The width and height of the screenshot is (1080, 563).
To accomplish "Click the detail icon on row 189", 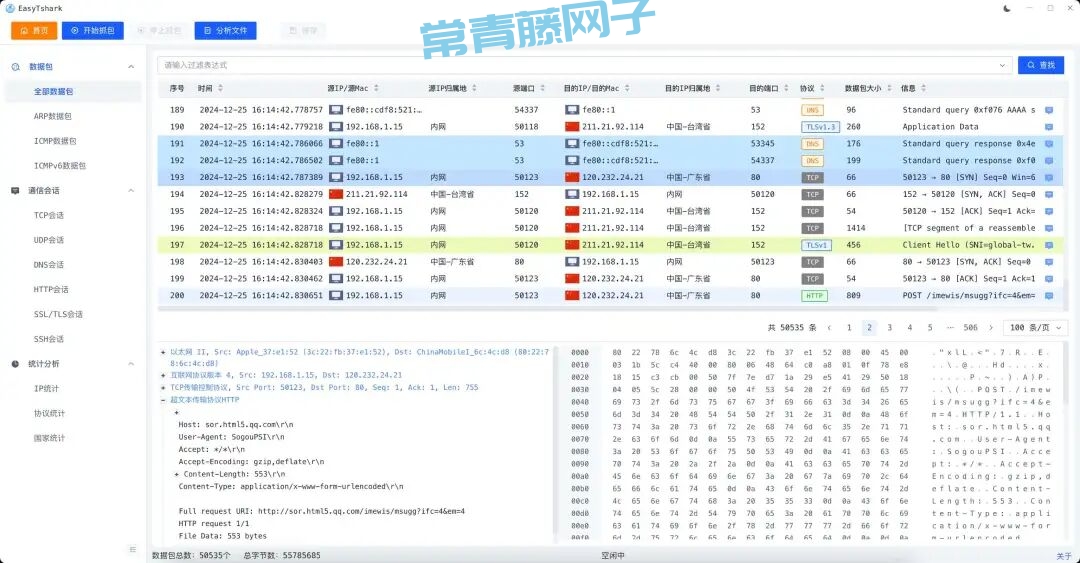I will click(1049, 110).
